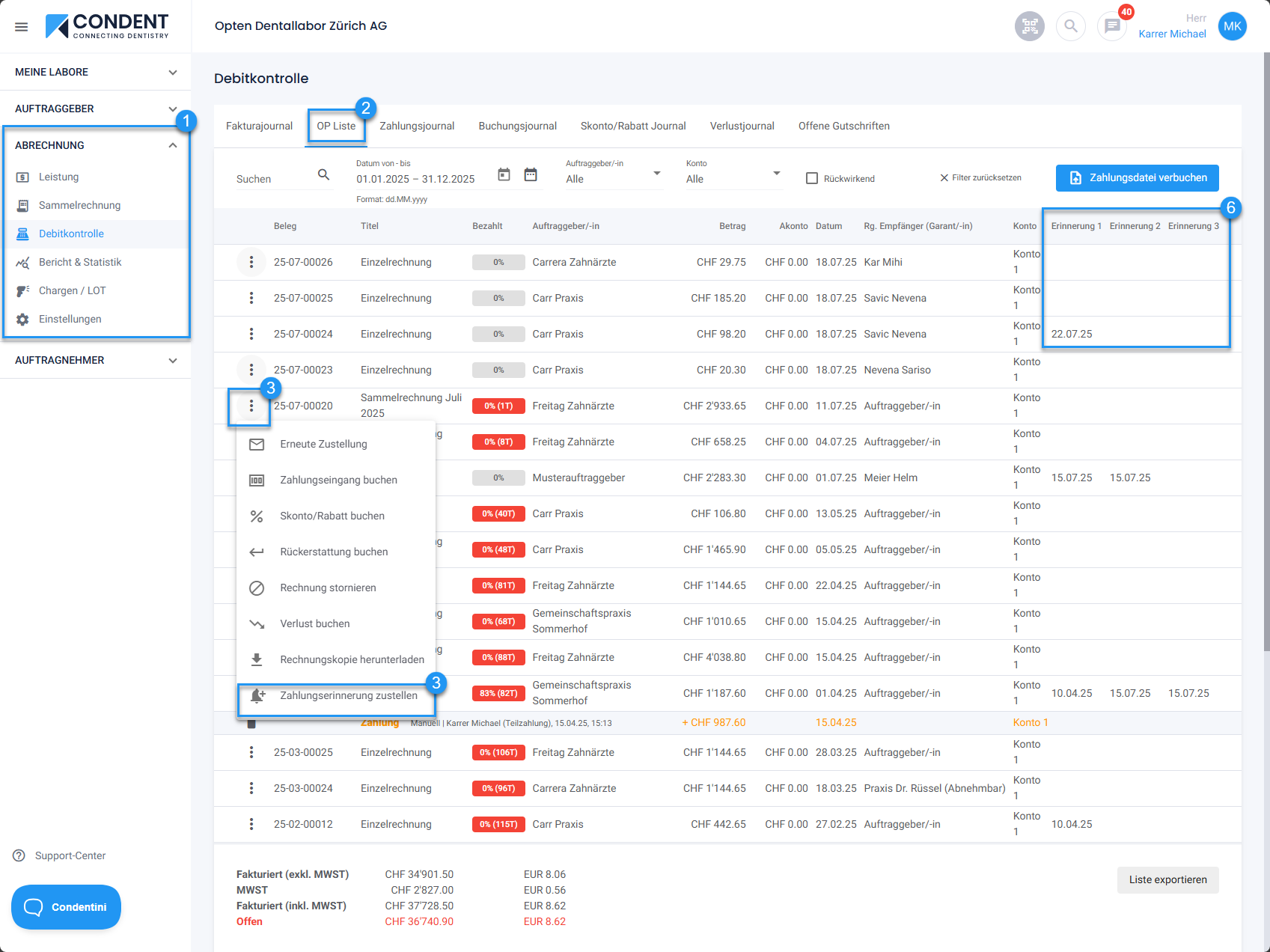Open the Condentini chat button

(x=66, y=907)
